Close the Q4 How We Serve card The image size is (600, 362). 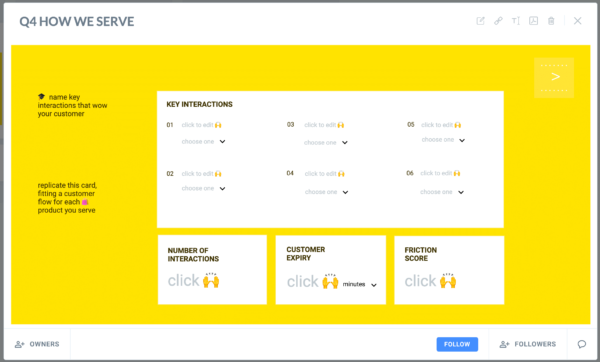coord(577,21)
